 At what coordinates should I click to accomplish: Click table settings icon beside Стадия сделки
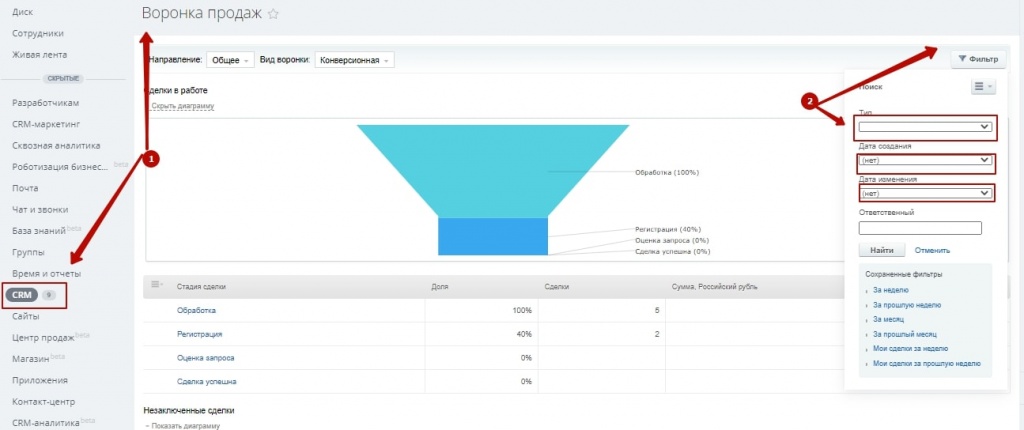coord(157,286)
